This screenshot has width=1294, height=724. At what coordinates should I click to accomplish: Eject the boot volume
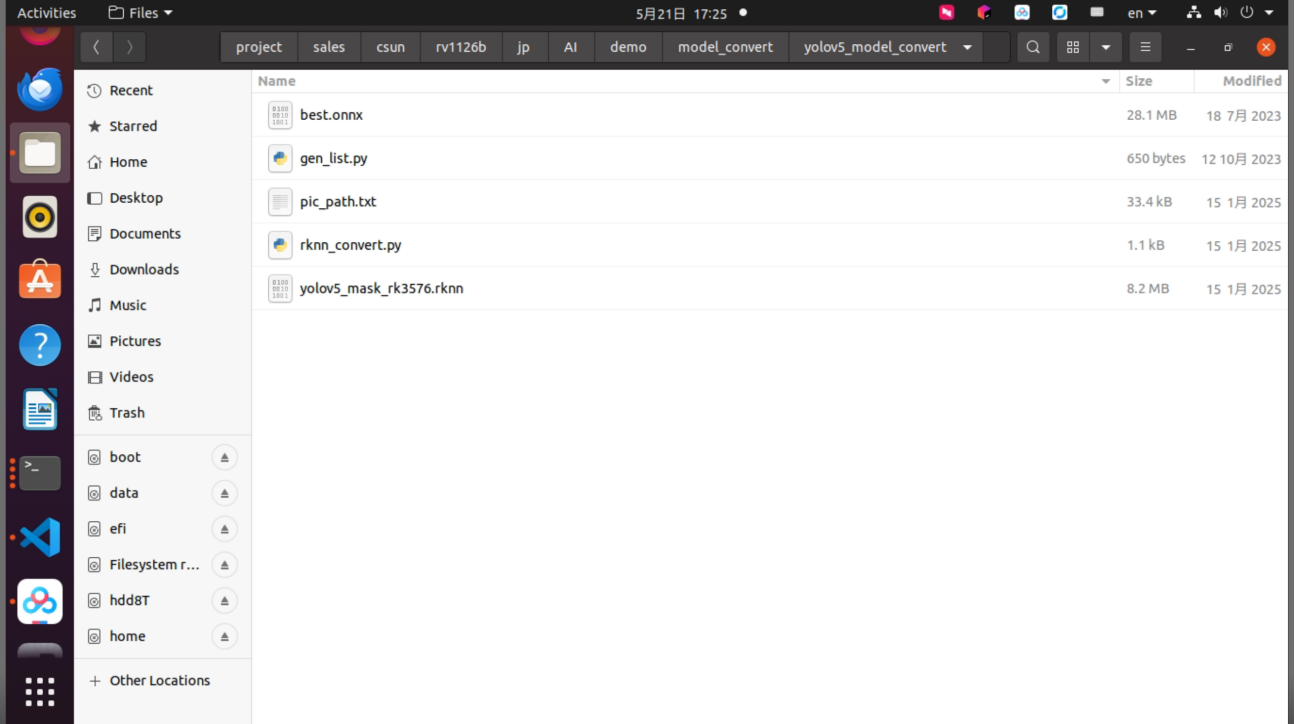click(224, 457)
